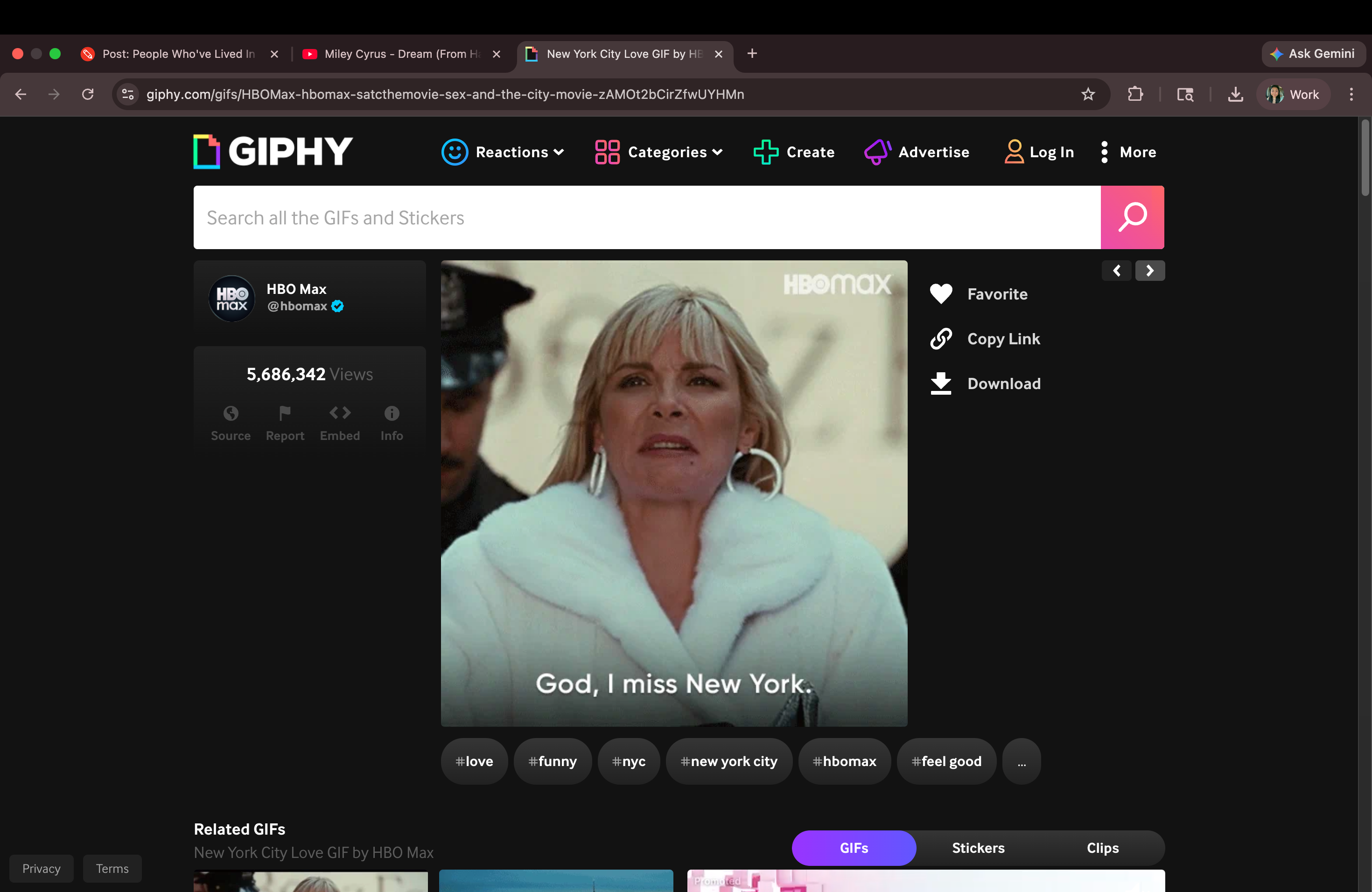The image size is (1372, 892).
Task: Select the #hbomax tag
Action: pos(844,761)
